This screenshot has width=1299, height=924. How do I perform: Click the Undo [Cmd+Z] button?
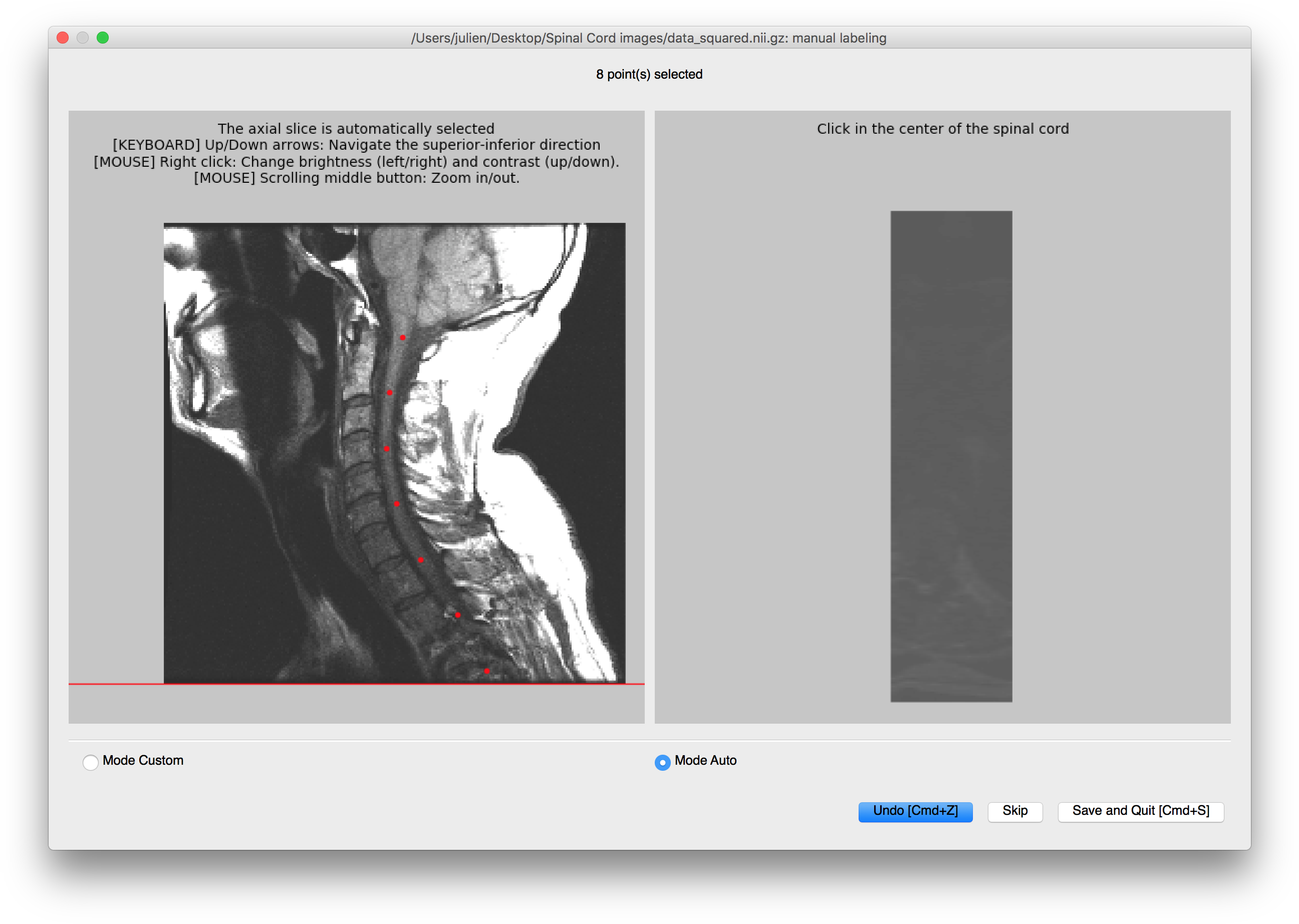point(915,811)
